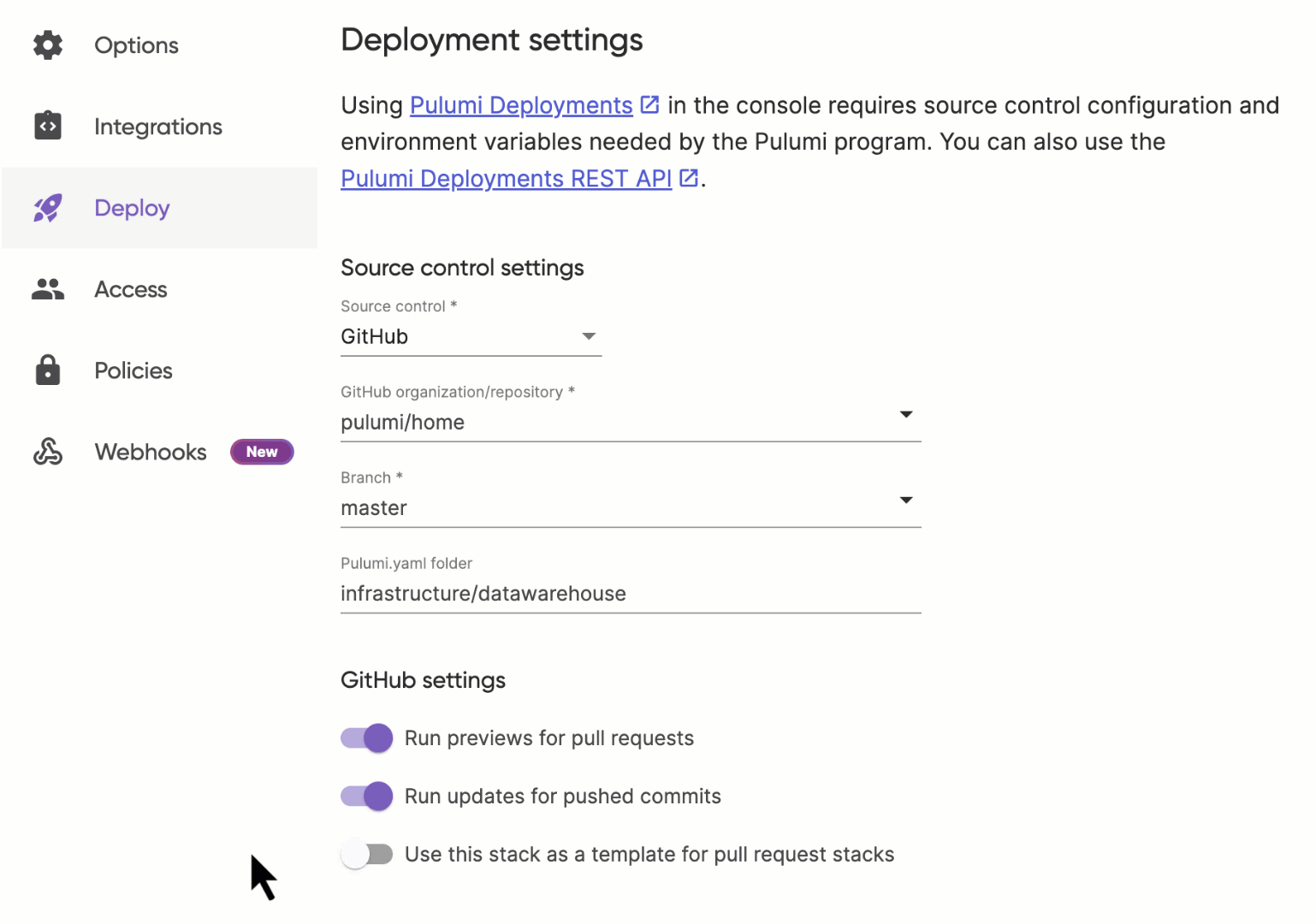Click the New badge next to Webhooks
Image resolution: width=1316 pixels, height=924 pixels.
pos(262,452)
